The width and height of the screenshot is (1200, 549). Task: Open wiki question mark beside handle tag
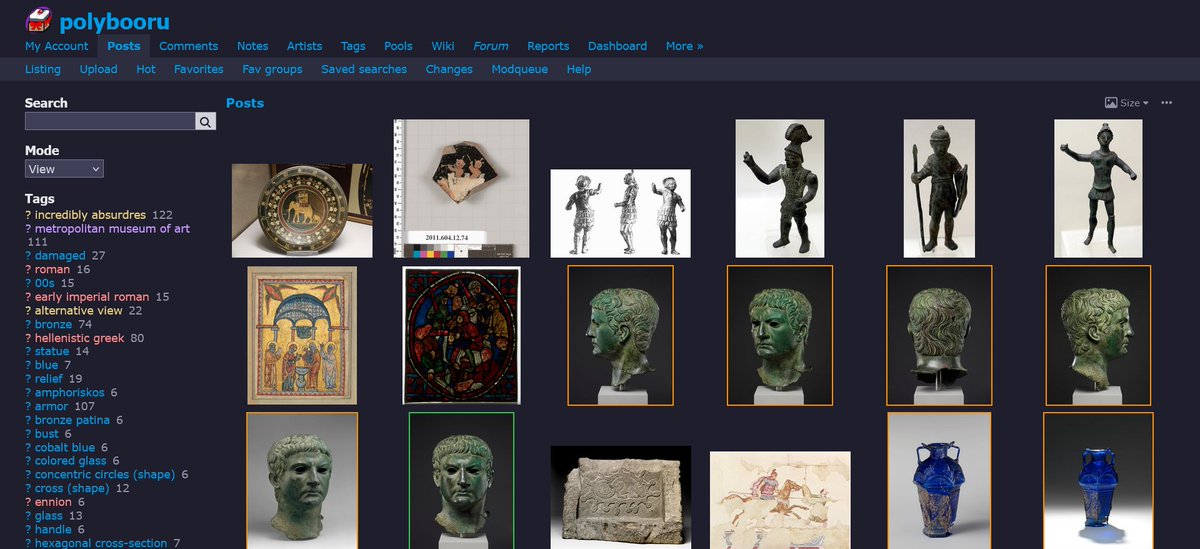pyautogui.click(x=28, y=530)
